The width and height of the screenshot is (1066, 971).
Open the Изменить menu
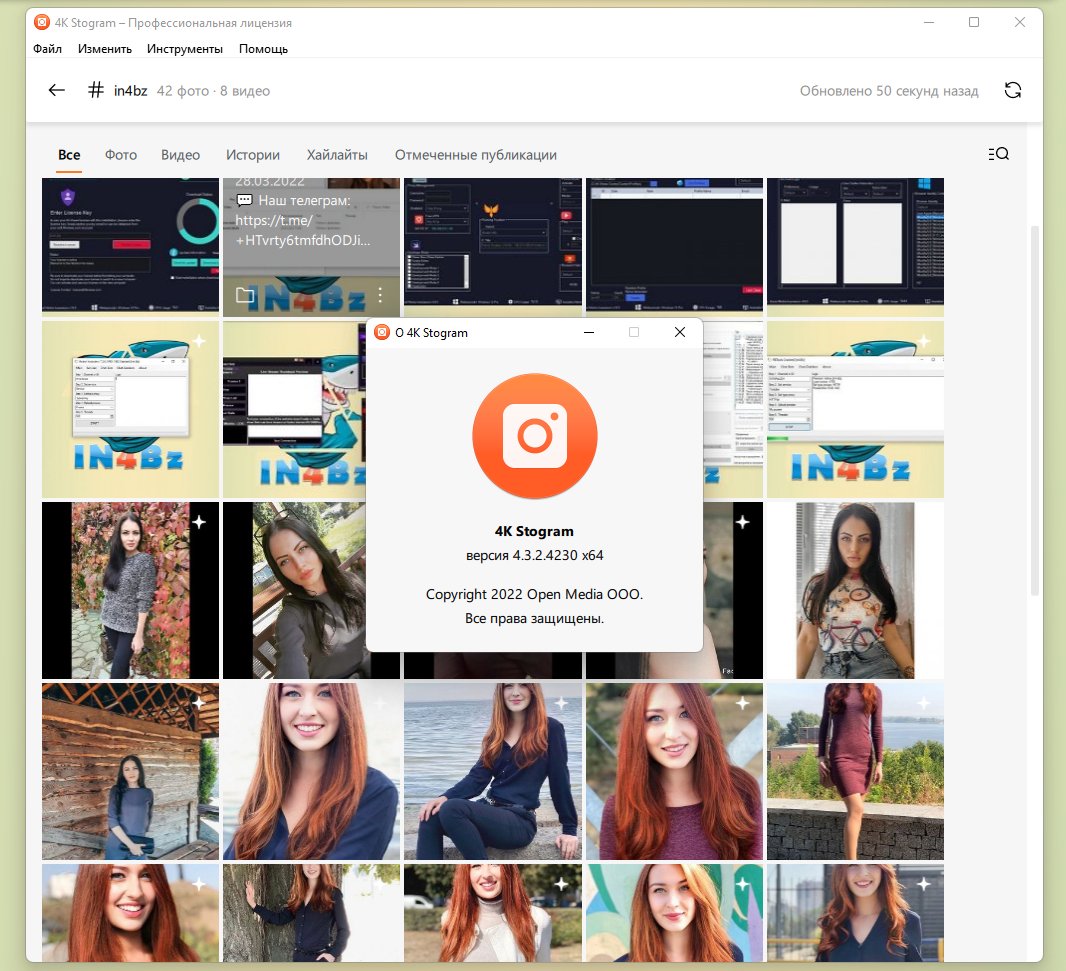[105, 49]
